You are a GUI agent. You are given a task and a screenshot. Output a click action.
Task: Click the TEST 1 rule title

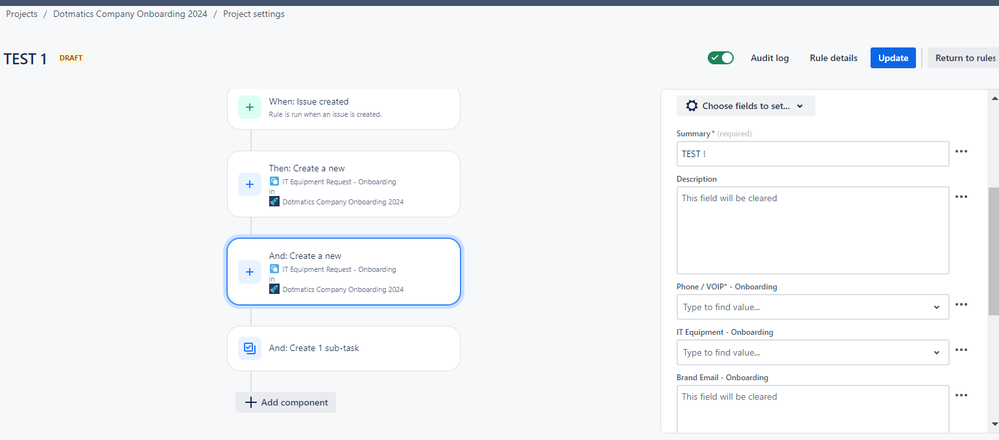pos(25,59)
